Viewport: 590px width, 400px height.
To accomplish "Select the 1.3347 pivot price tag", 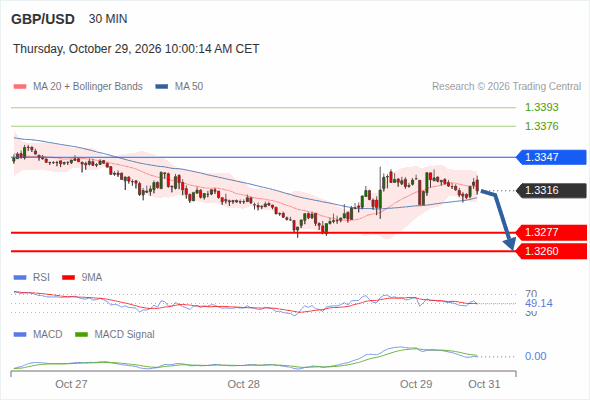I will click(x=551, y=157).
